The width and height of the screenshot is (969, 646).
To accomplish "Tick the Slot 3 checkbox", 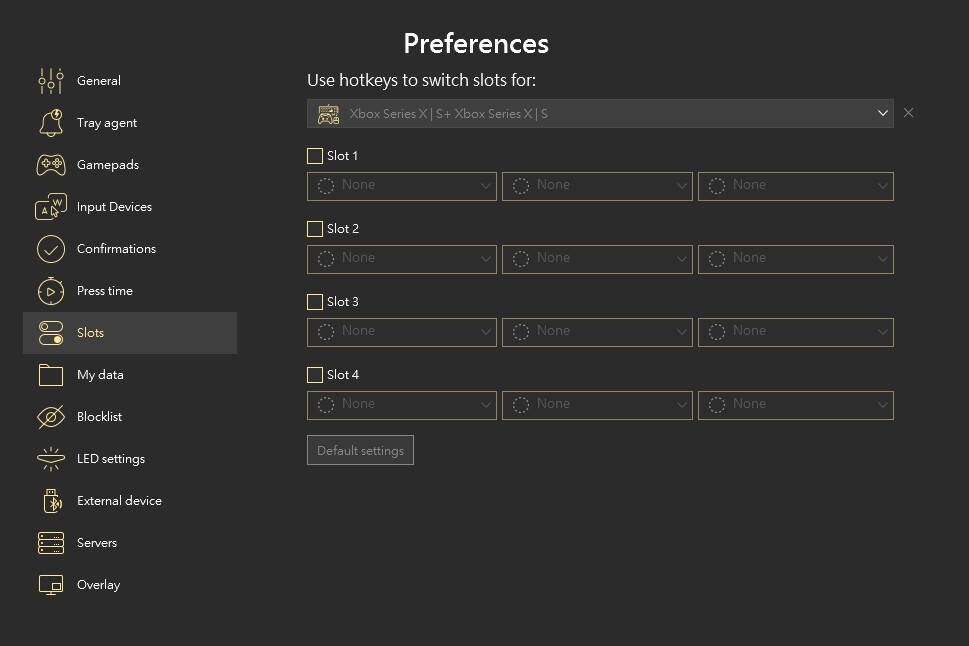I will pos(315,302).
